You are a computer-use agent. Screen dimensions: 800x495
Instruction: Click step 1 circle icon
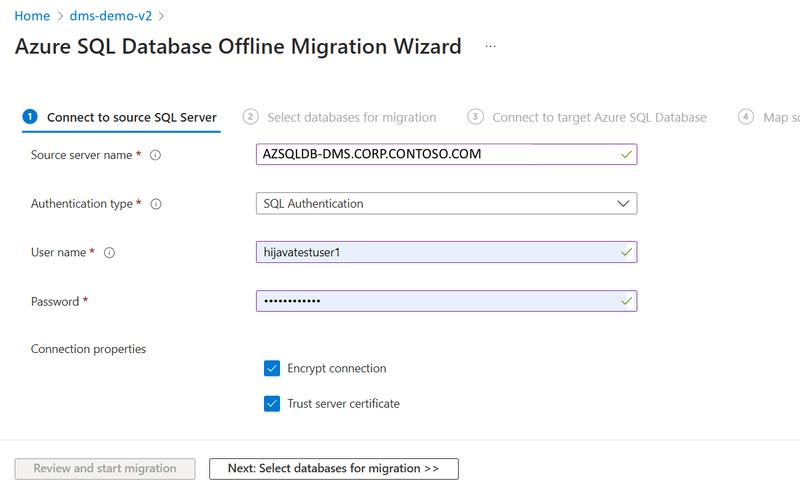[x=30, y=117]
